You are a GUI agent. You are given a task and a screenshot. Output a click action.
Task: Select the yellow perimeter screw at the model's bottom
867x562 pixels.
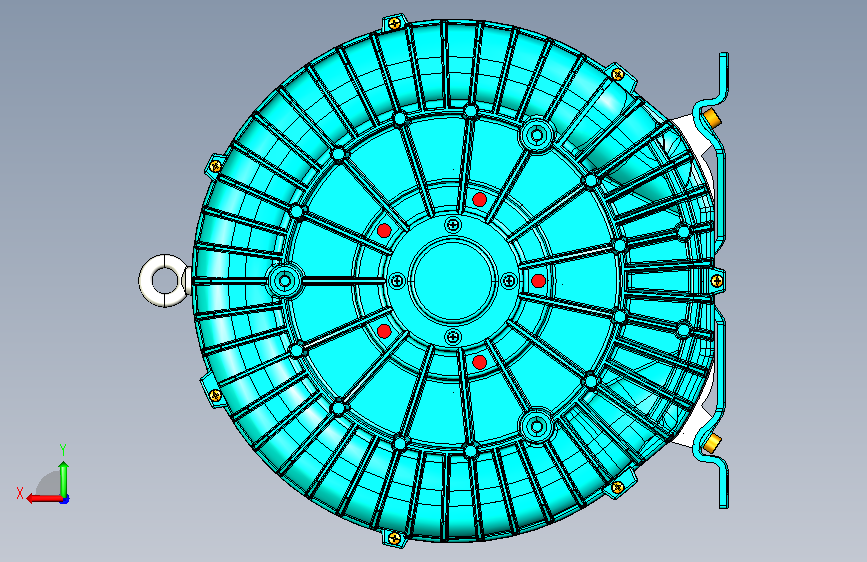pos(394,538)
